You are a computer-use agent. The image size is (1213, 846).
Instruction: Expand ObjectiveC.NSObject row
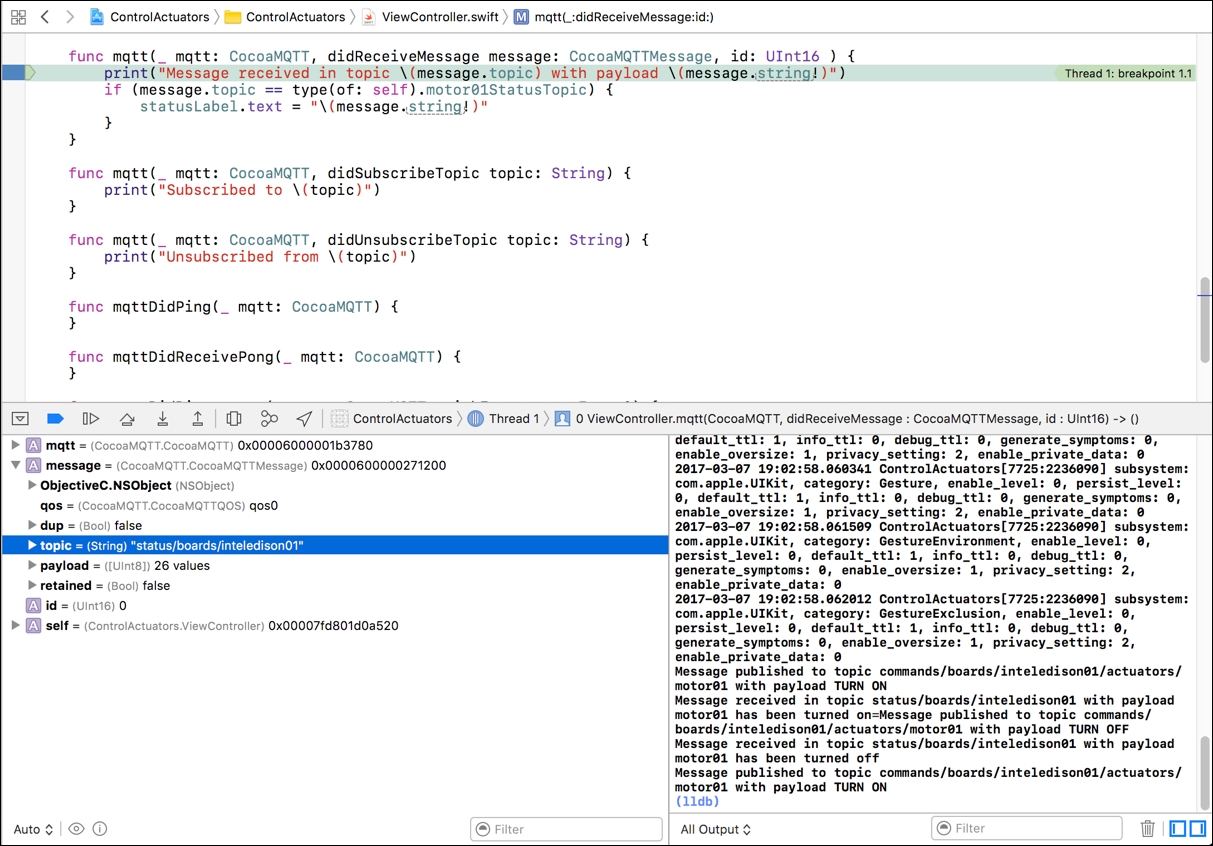point(32,485)
